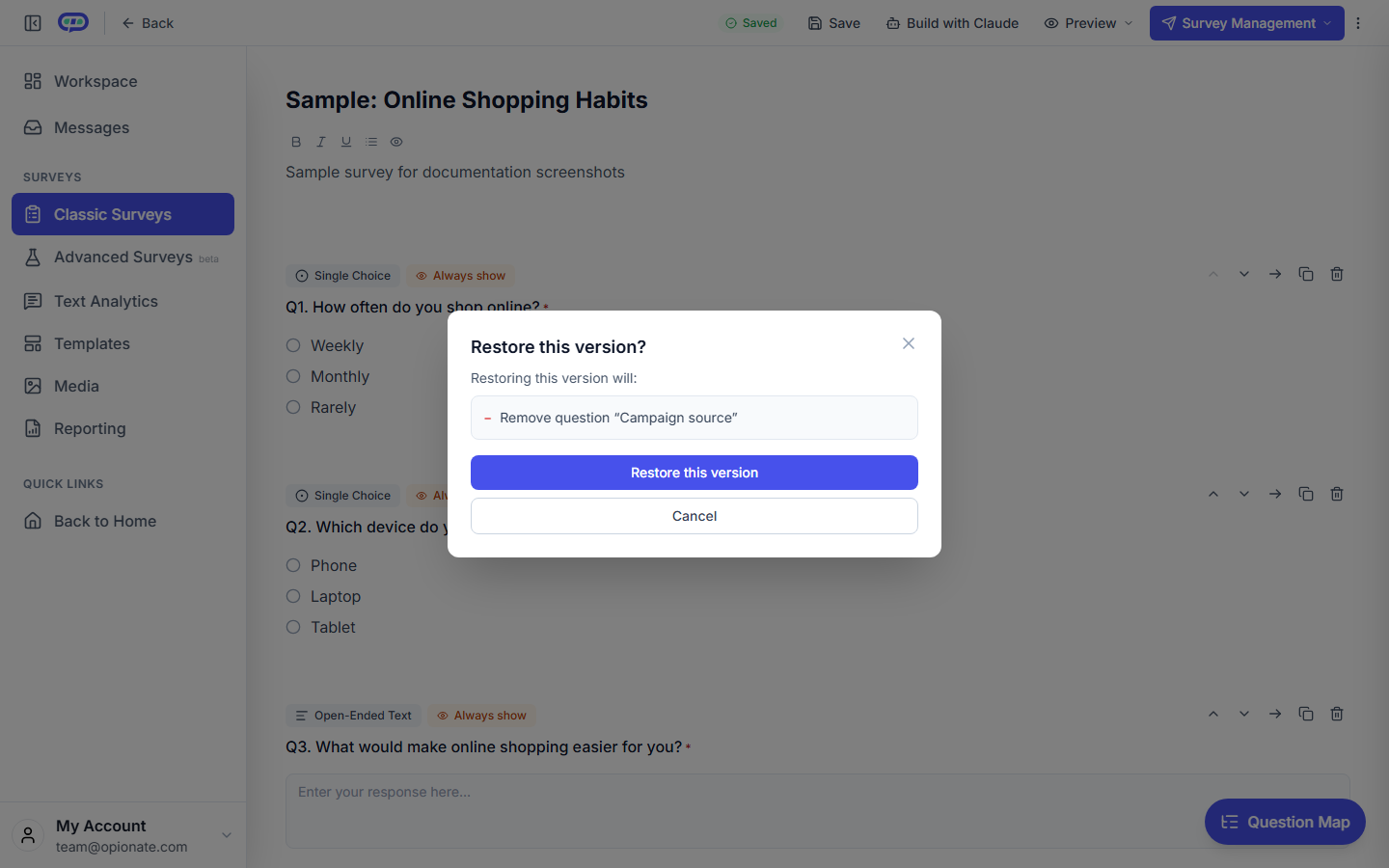Open the Preview dropdown
Viewport: 1389px width, 868px height.
pyautogui.click(x=1088, y=23)
